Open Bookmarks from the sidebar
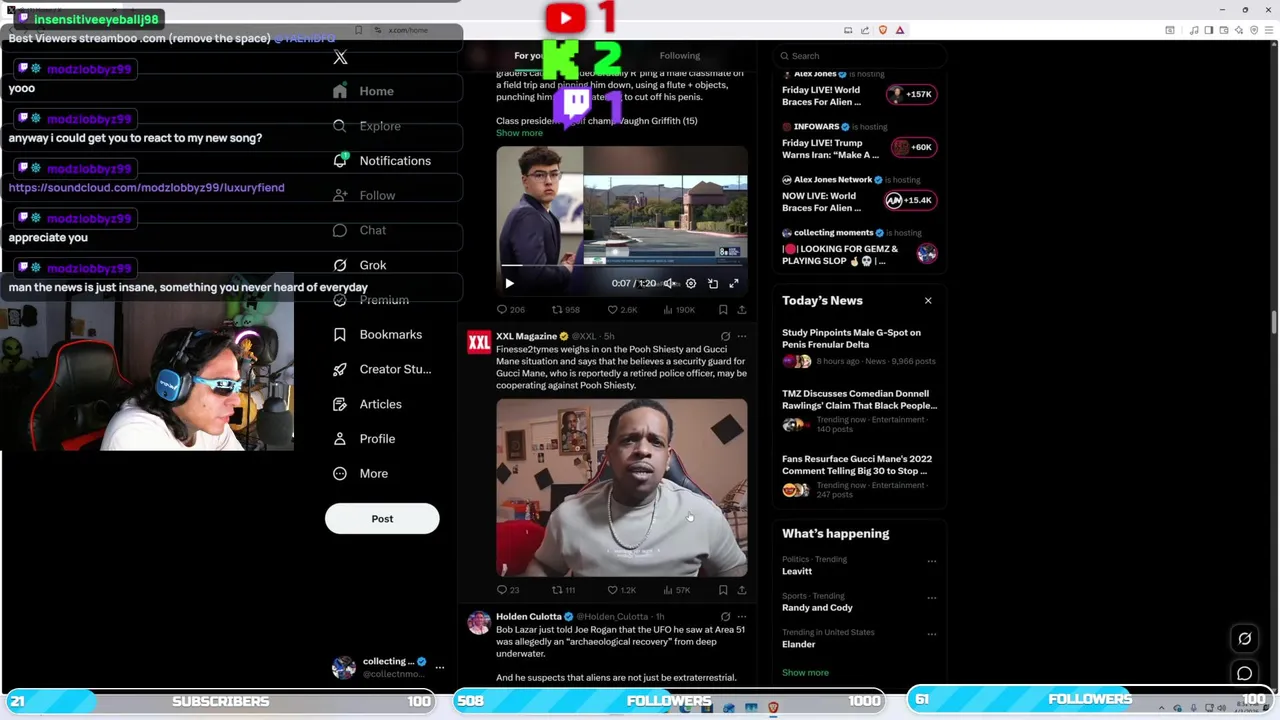Screen dimensions: 1280x720 378,334
